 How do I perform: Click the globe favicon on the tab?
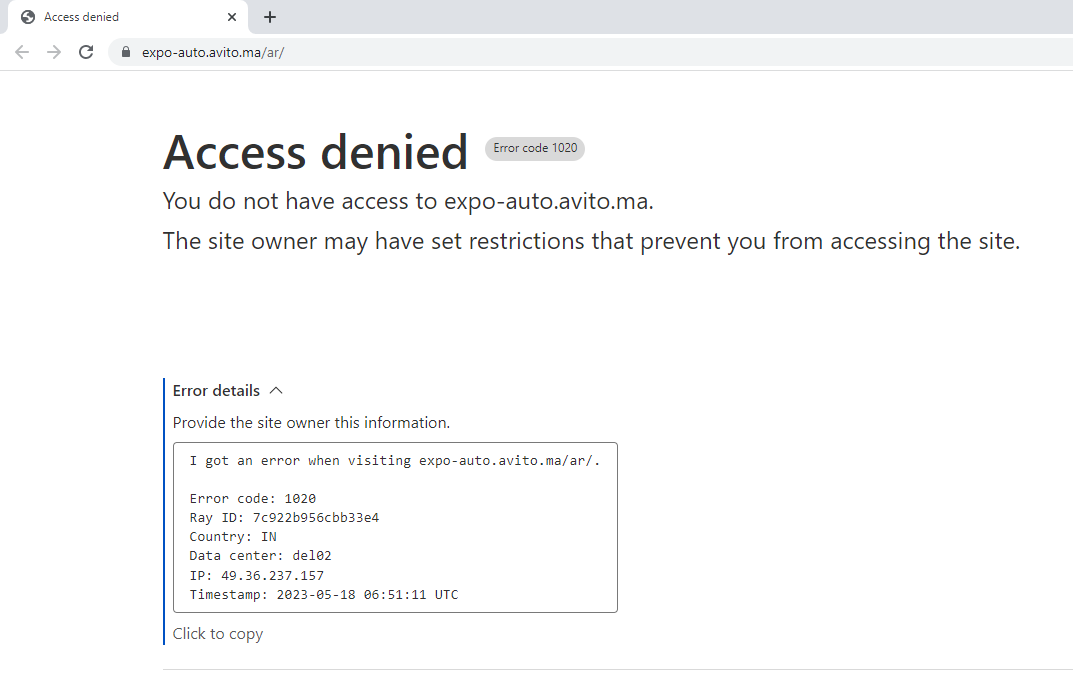coord(28,17)
